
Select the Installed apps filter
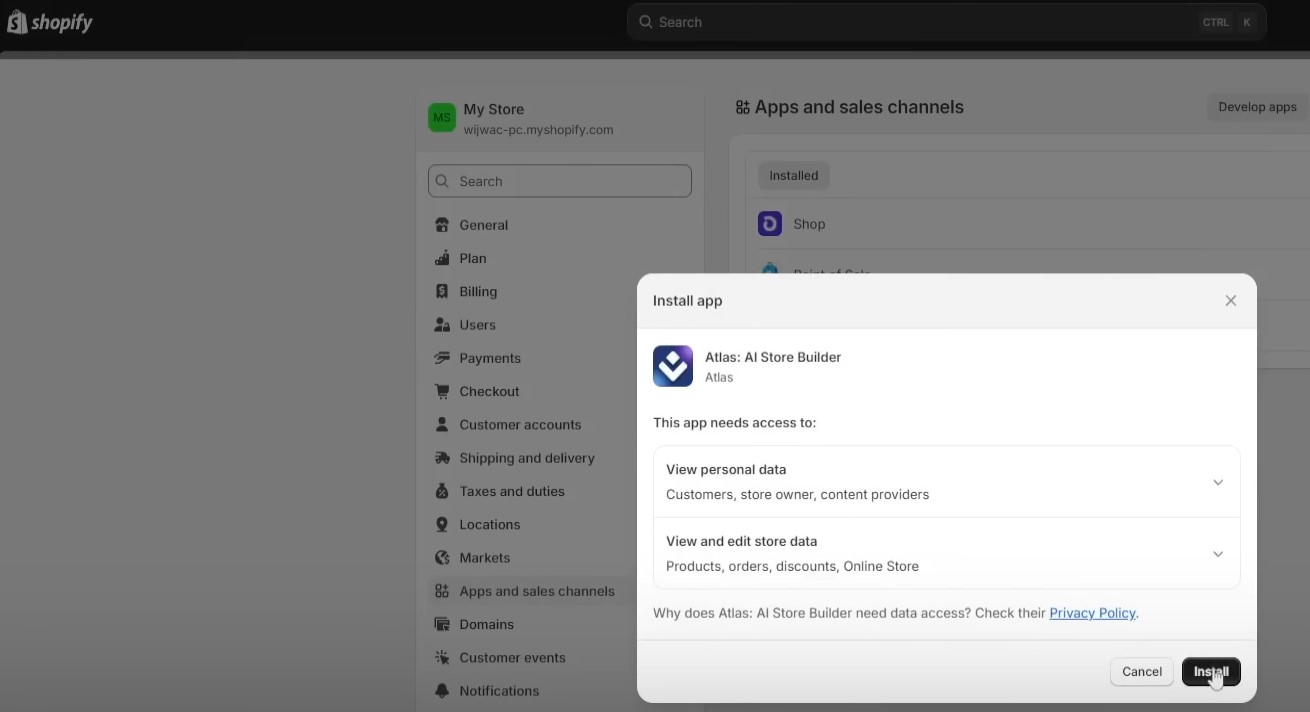pos(793,175)
